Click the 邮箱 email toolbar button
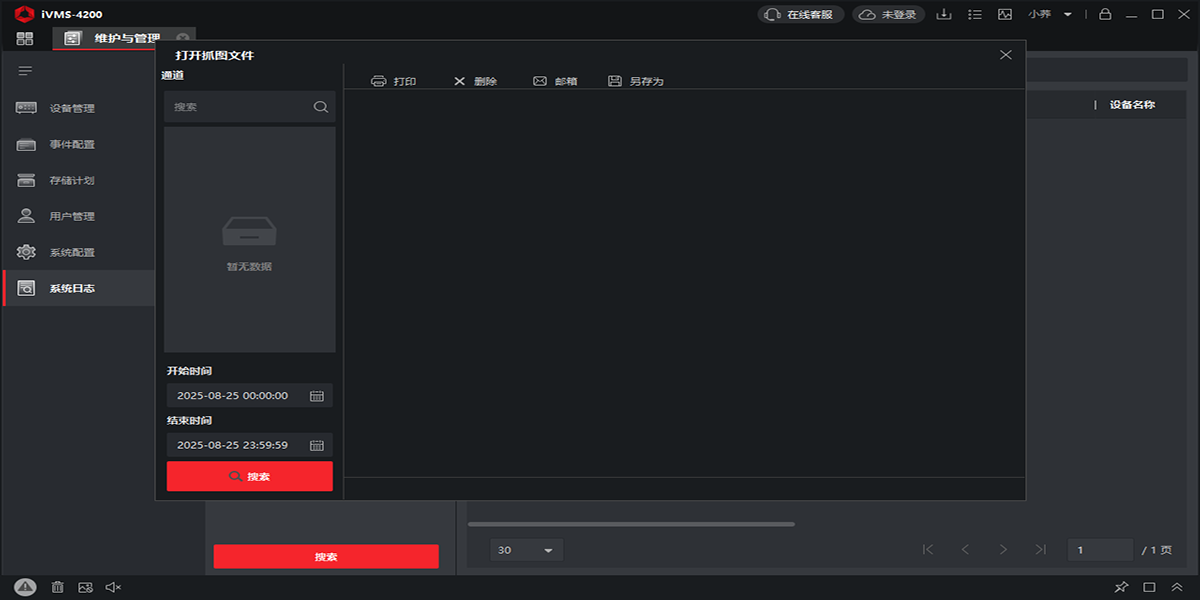This screenshot has width=1200, height=600. [x=556, y=81]
